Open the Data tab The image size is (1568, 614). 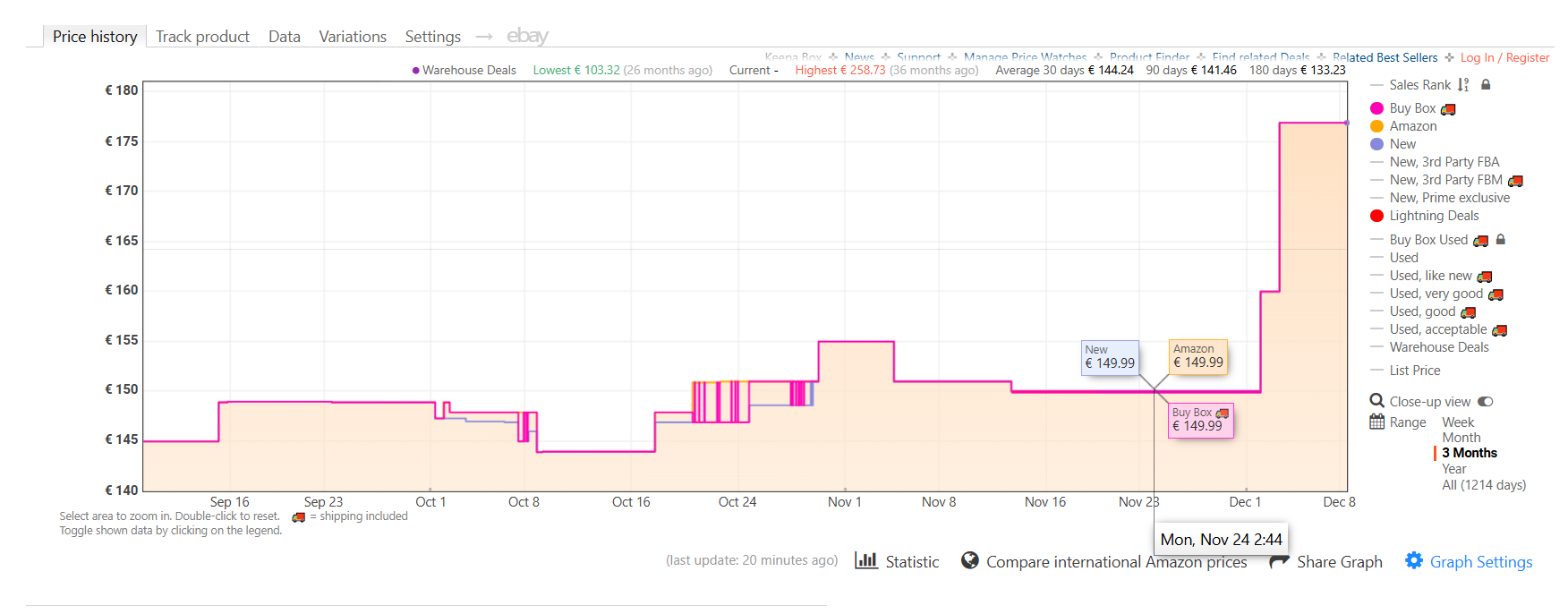285,37
